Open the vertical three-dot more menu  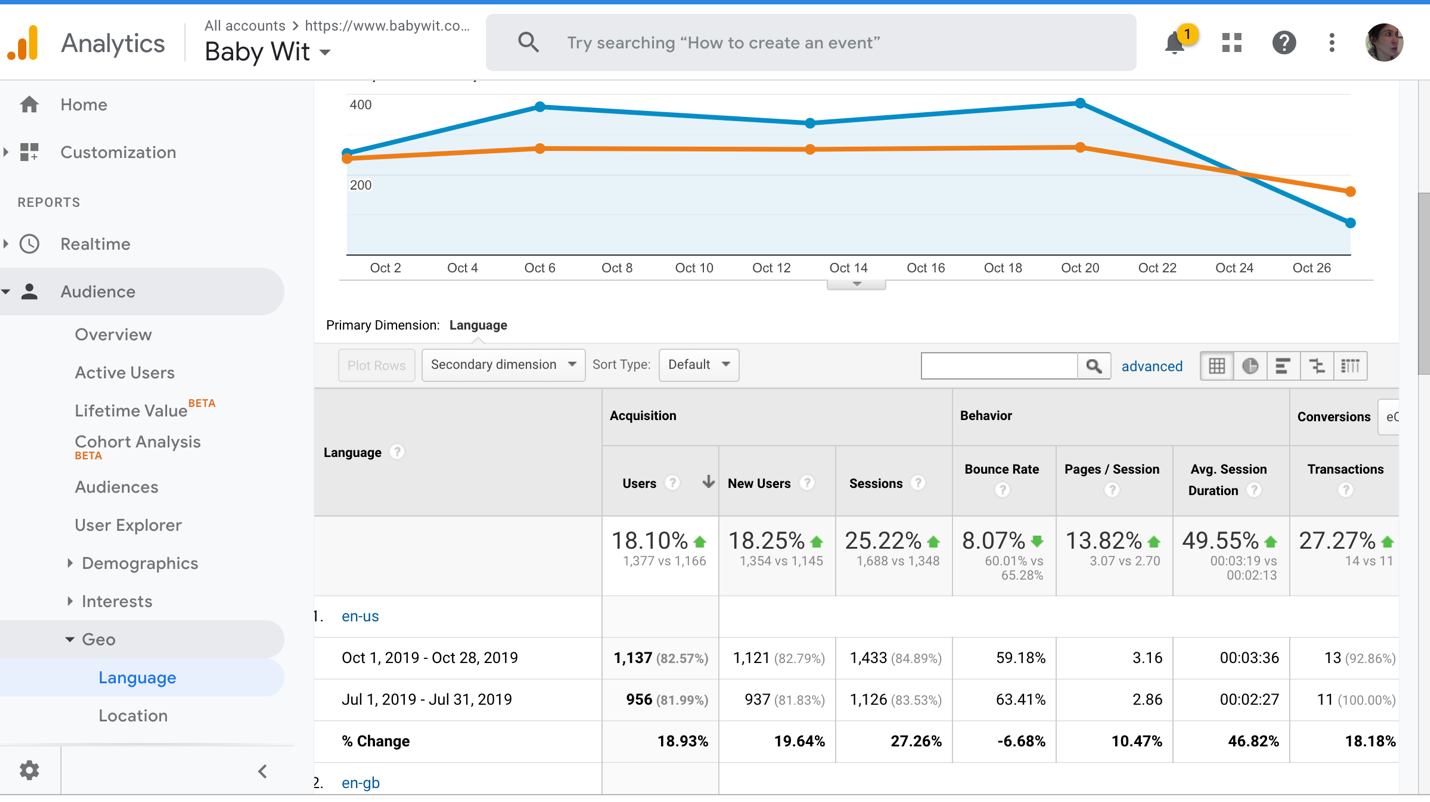click(x=1332, y=43)
